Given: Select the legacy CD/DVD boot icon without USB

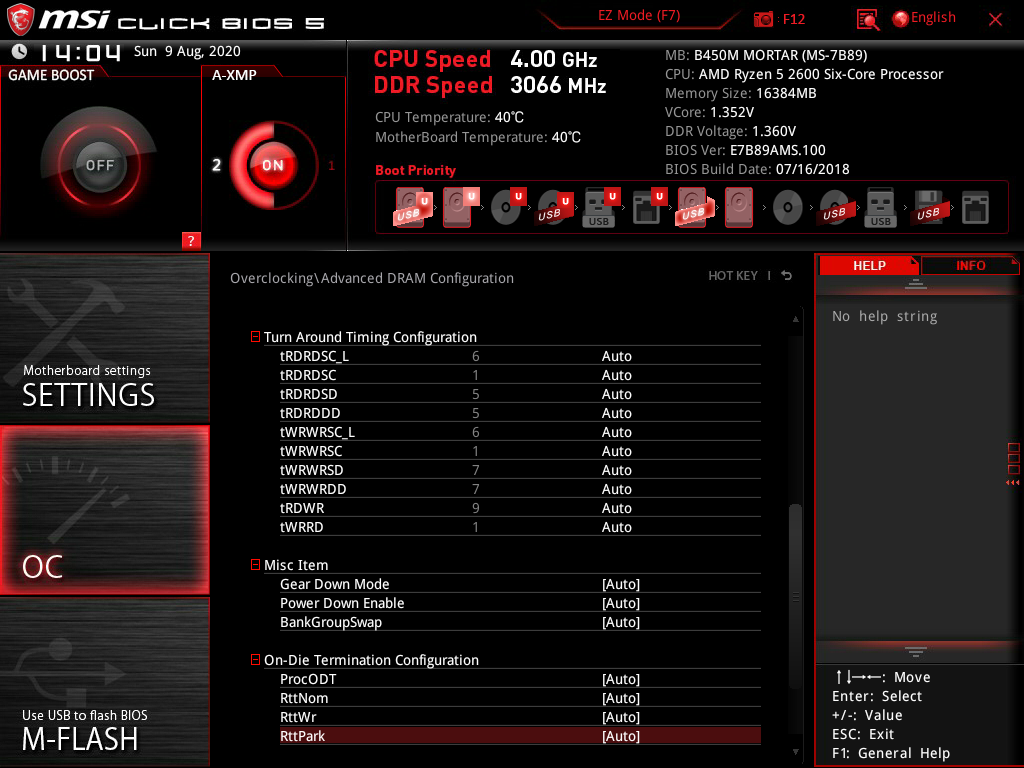Looking at the screenshot, I should point(788,208).
